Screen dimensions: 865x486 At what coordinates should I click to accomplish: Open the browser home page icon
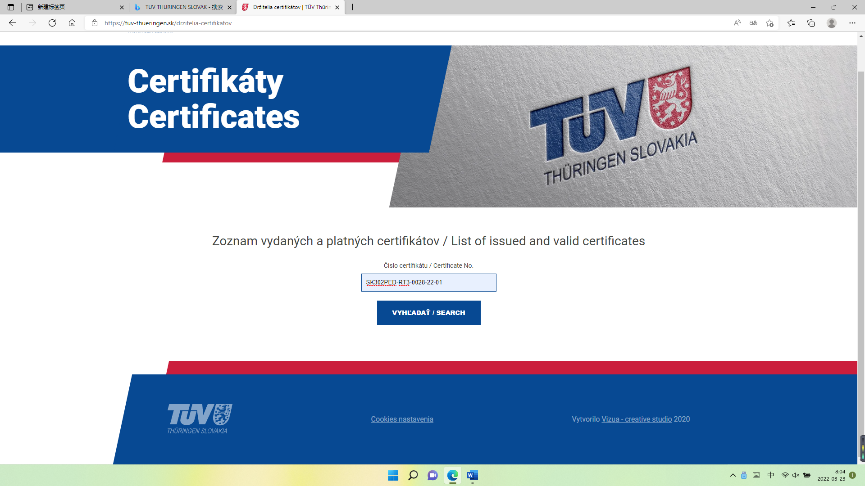(72, 23)
